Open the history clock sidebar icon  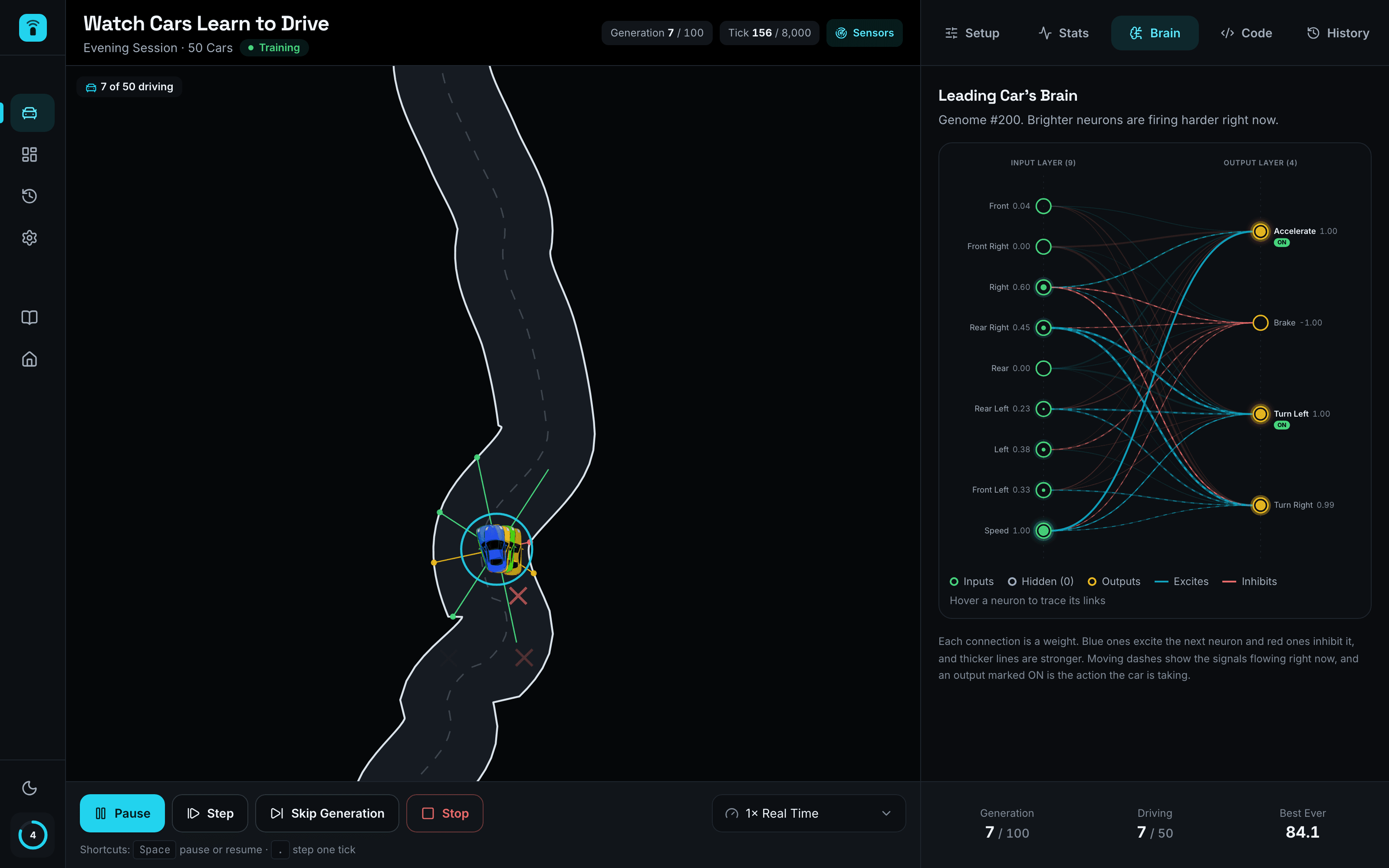[x=30, y=196]
